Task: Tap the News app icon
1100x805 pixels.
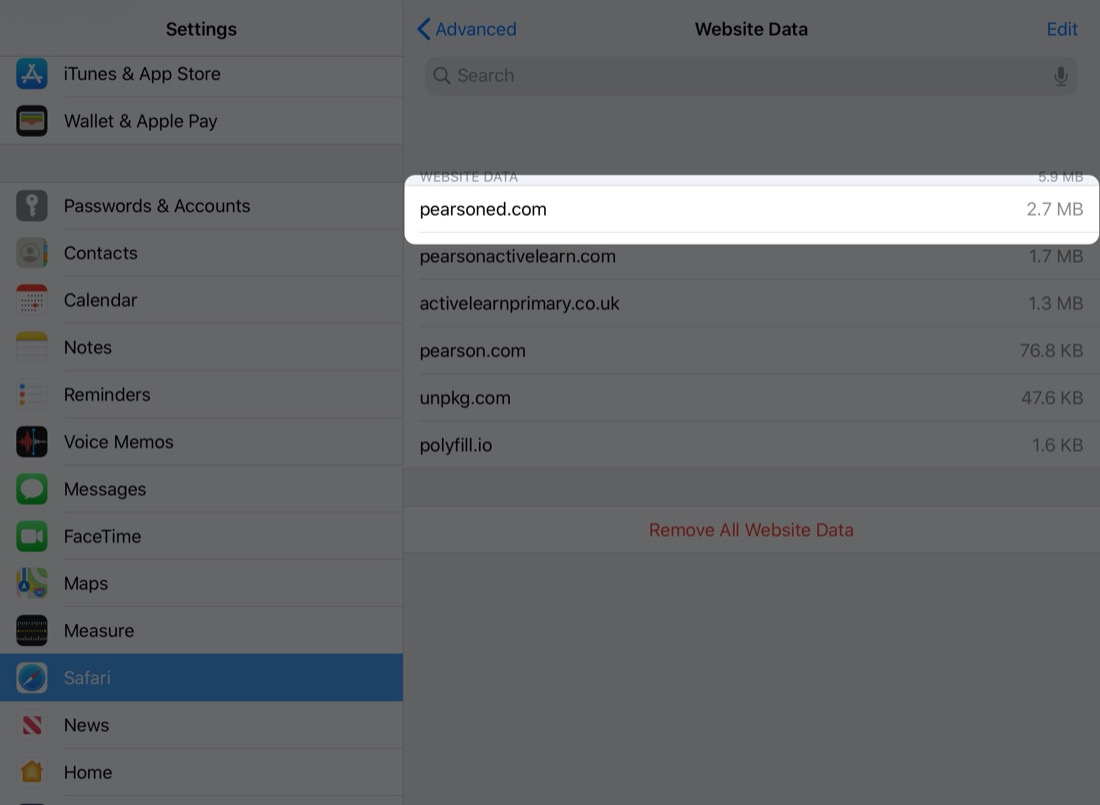Action: [x=32, y=725]
